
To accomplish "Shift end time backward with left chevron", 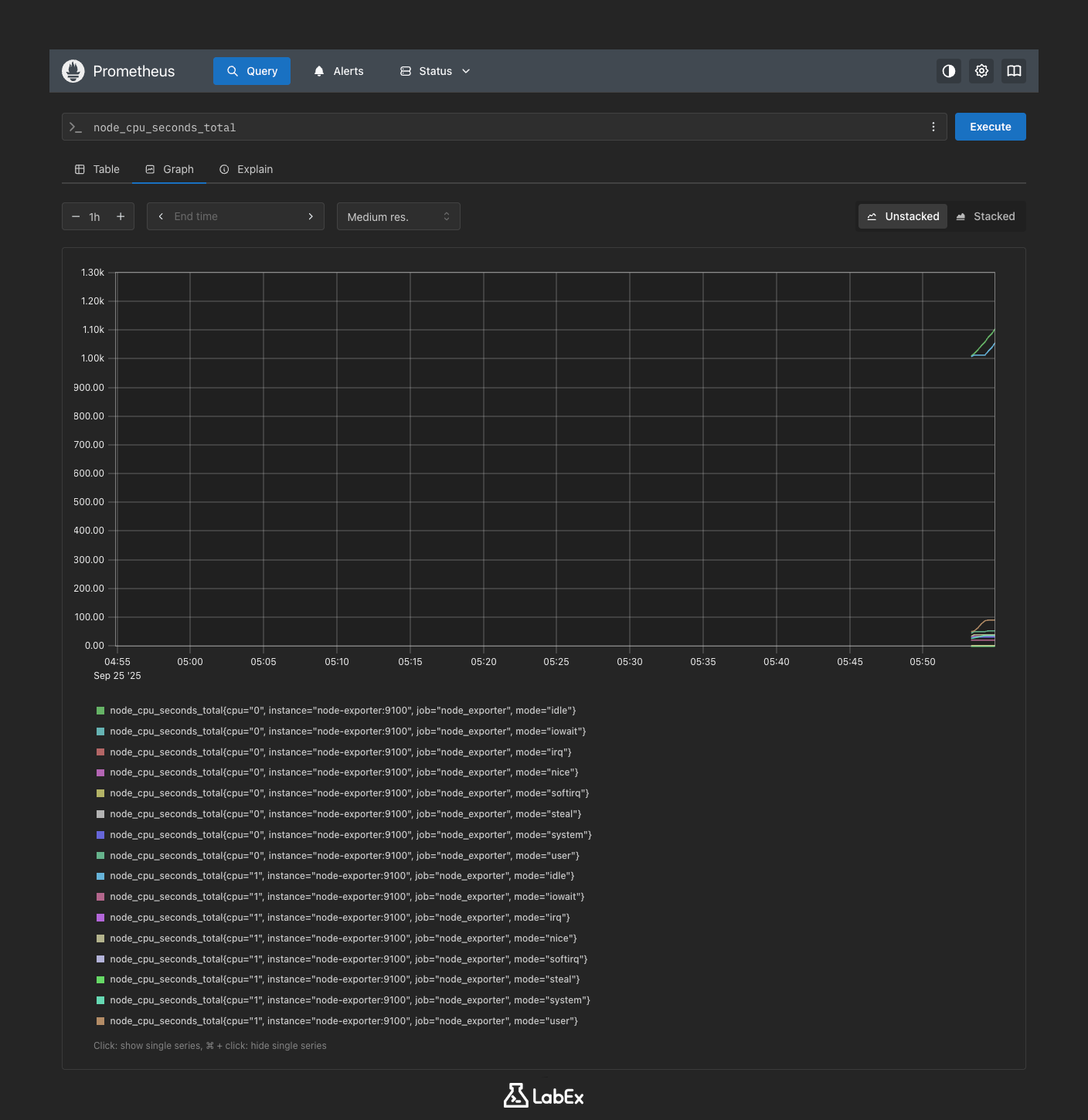I will pyautogui.click(x=160, y=216).
